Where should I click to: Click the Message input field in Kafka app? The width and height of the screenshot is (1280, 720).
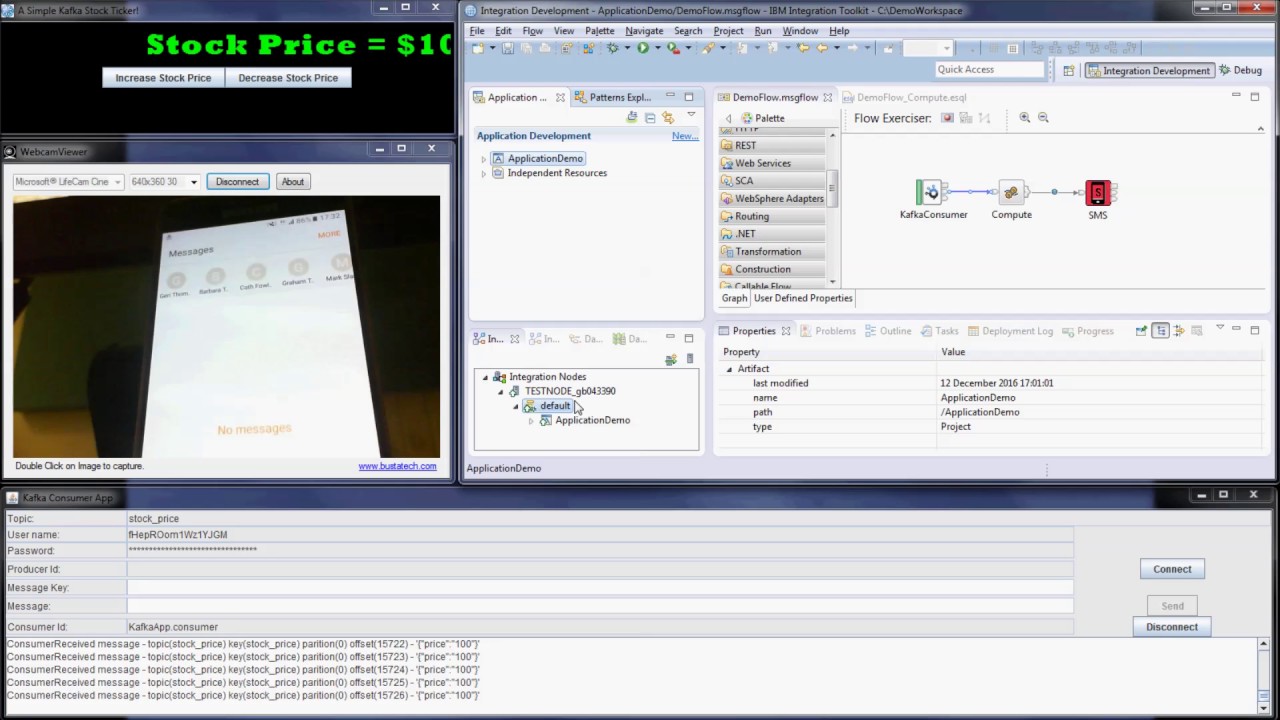(600, 606)
